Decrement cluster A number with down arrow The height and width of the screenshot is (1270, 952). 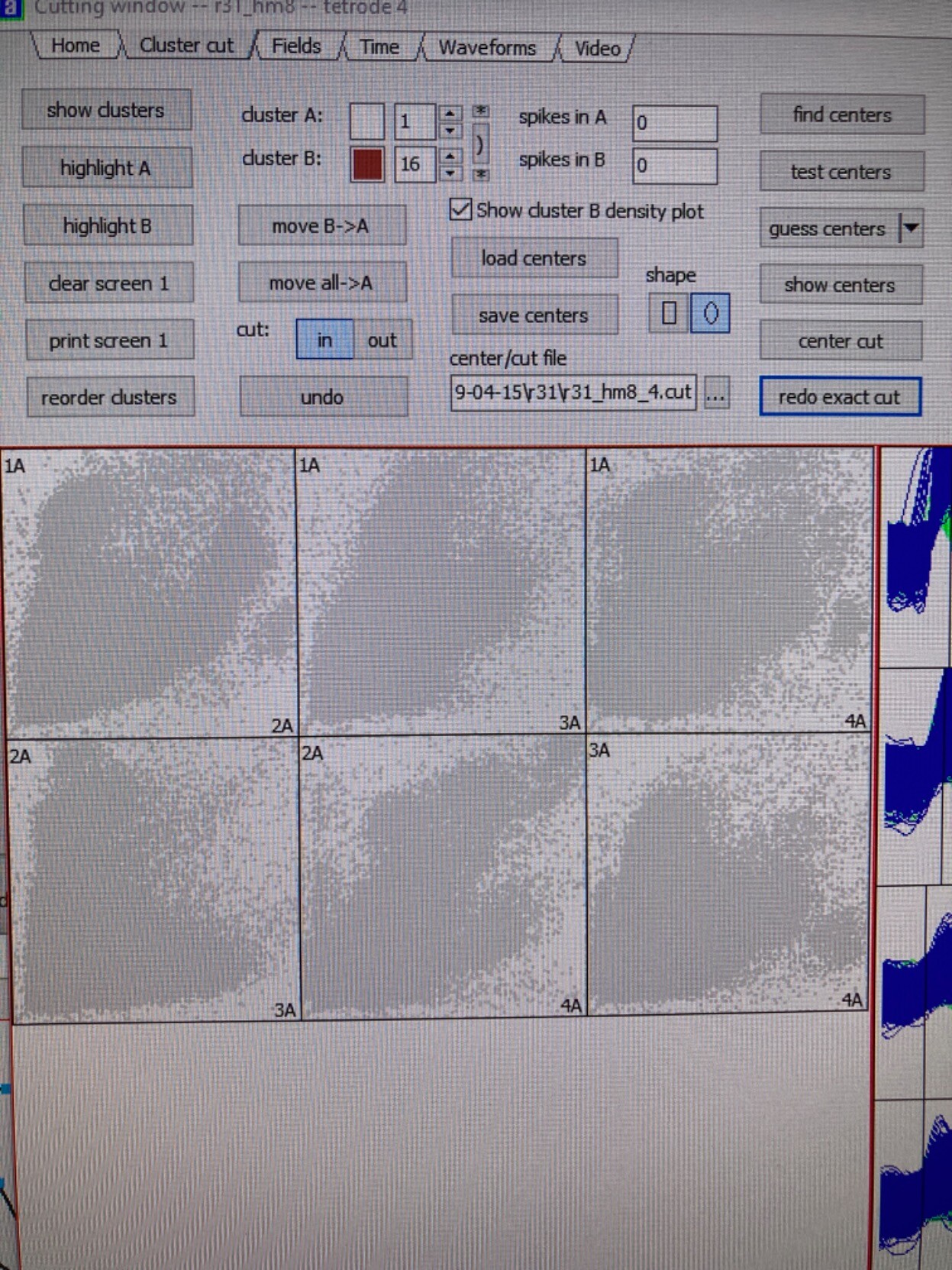(450, 131)
